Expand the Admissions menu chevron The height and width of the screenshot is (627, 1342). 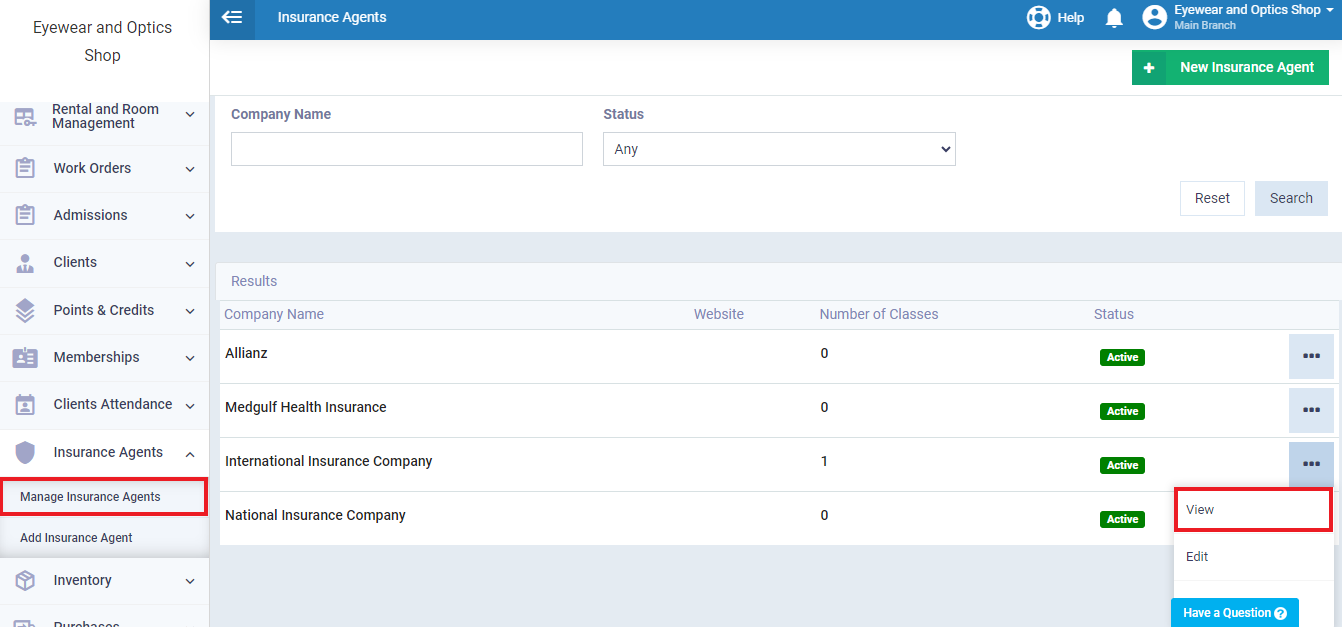[x=190, y=216]
